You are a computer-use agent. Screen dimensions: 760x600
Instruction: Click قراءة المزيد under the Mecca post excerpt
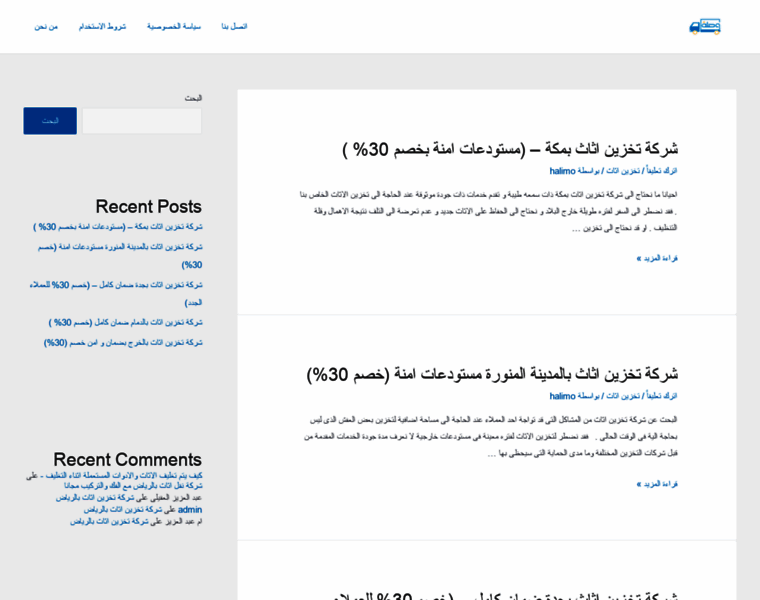tap(657, 258)
